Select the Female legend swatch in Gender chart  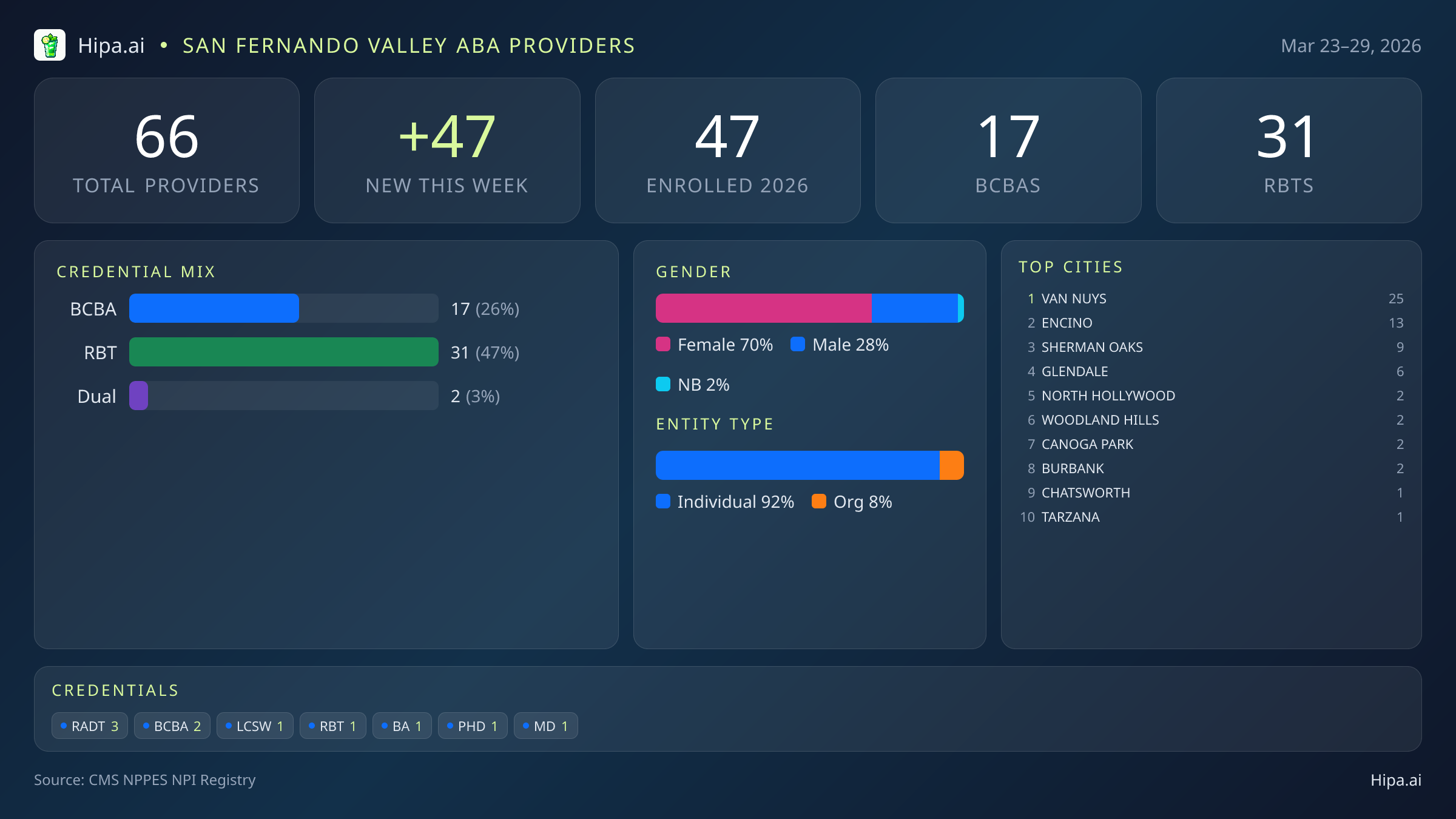[x=663, y=345]
